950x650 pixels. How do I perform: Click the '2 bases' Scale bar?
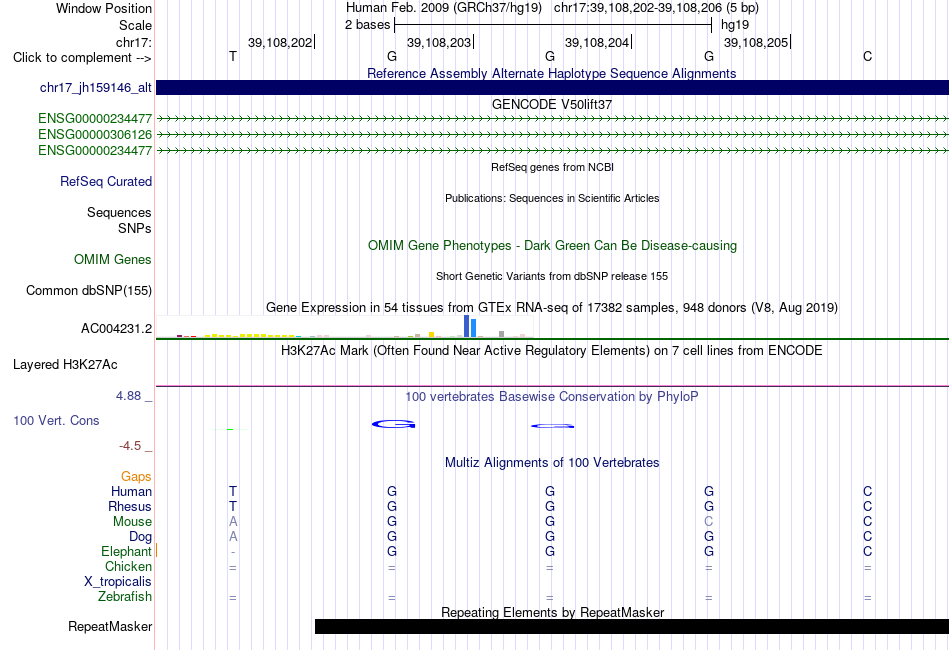553,25
